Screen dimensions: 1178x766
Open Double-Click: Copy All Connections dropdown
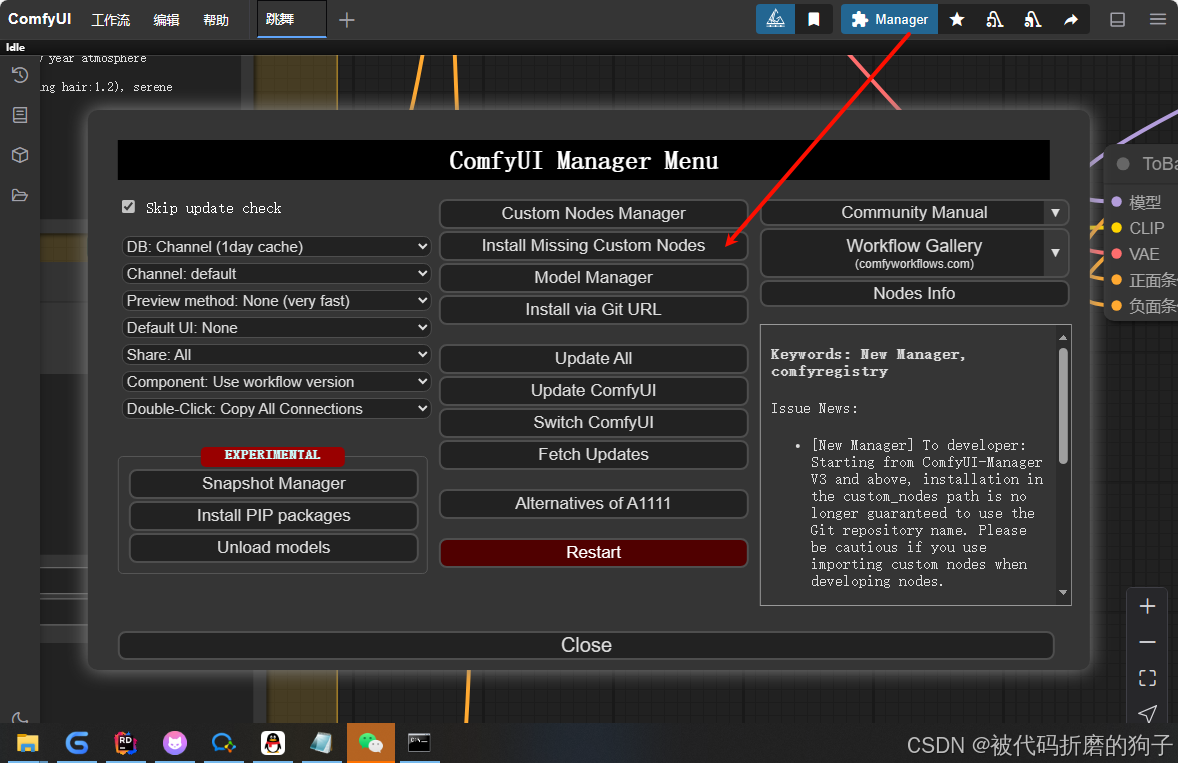click(x=276, y=409)
